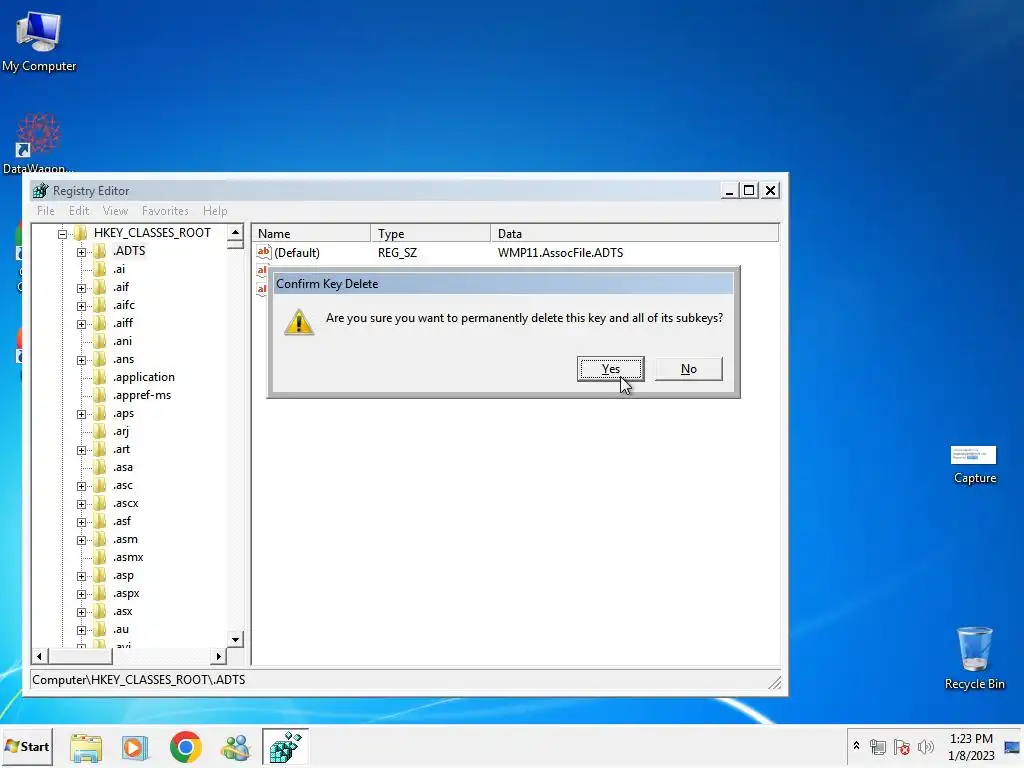Select the .asx tree item

pyautogui.click(x=122, y=611)
